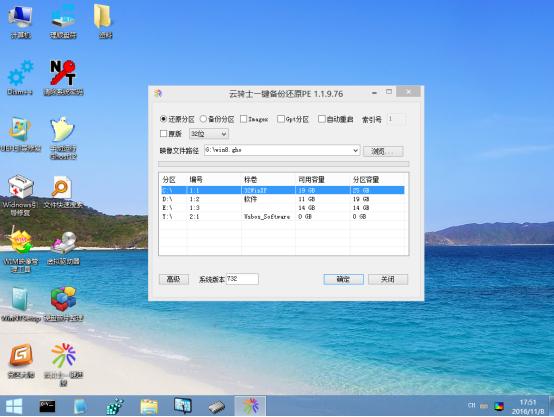Click the dialog's title bar swirl icon
554x417 pixels.
[158, 93]
